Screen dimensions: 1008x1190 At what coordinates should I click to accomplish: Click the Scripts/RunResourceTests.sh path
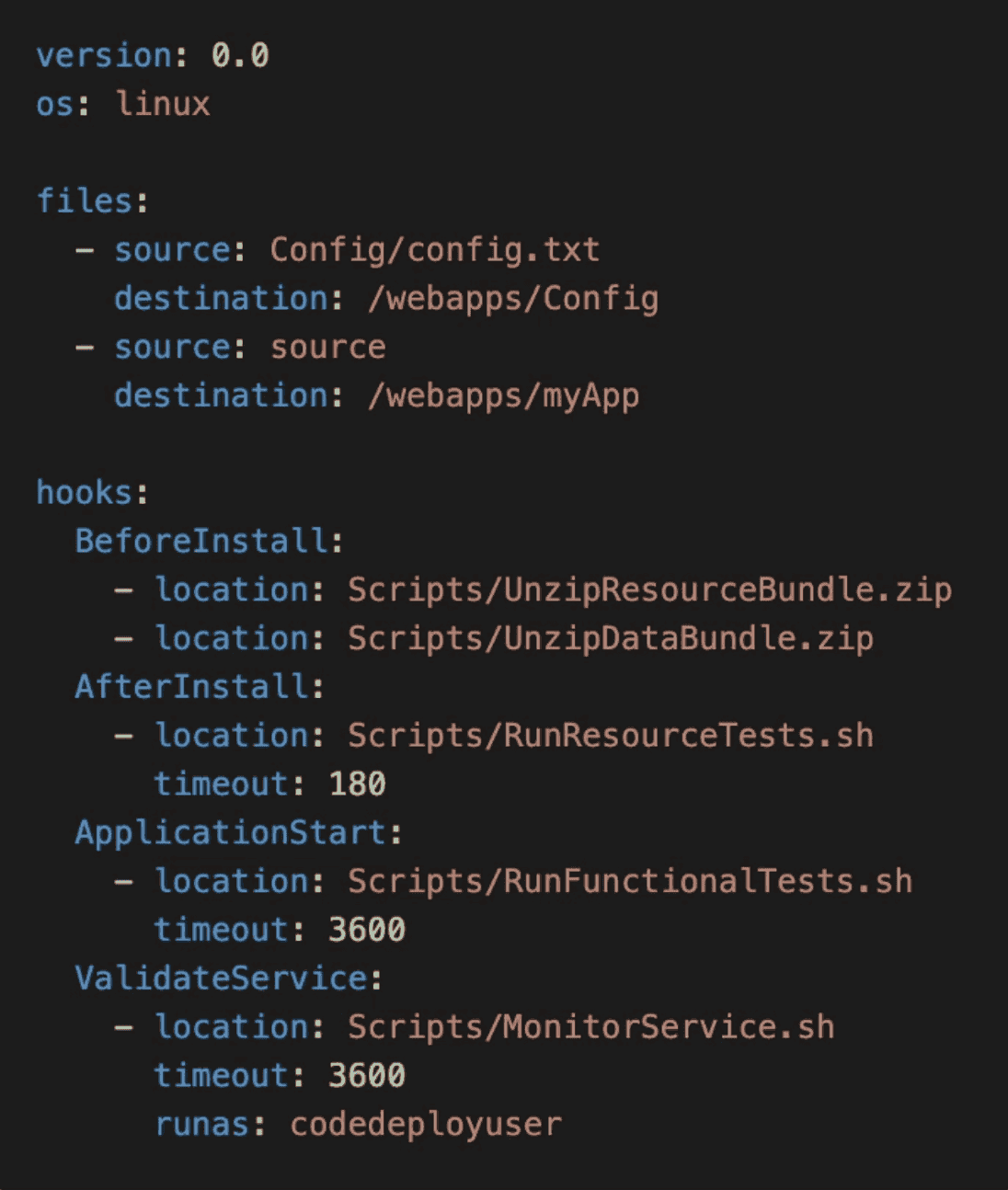(610, 736)
